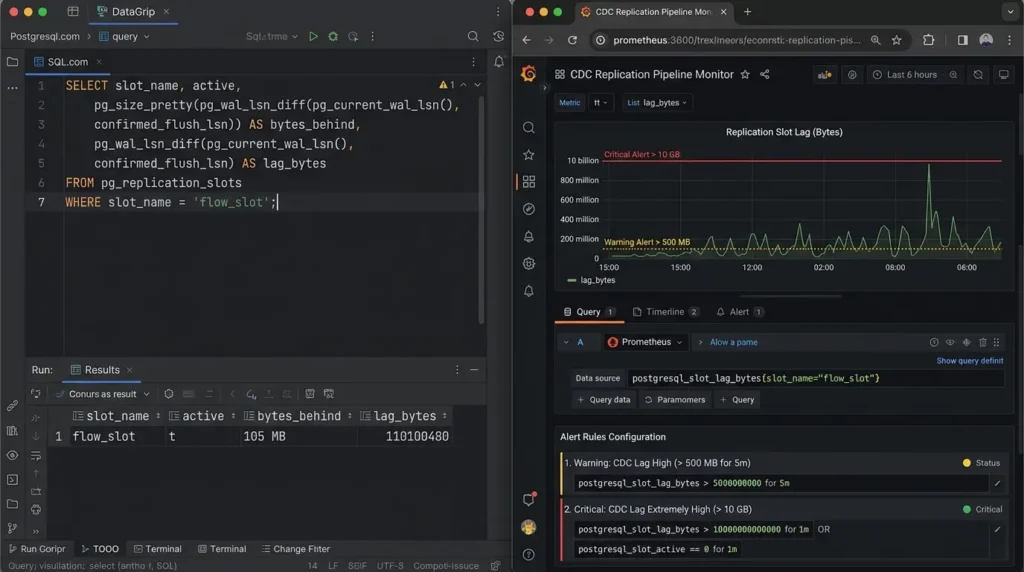This screenshot has width=1024, height=572.
Task: Open DataGrip search magnifier
Action: 473,37
